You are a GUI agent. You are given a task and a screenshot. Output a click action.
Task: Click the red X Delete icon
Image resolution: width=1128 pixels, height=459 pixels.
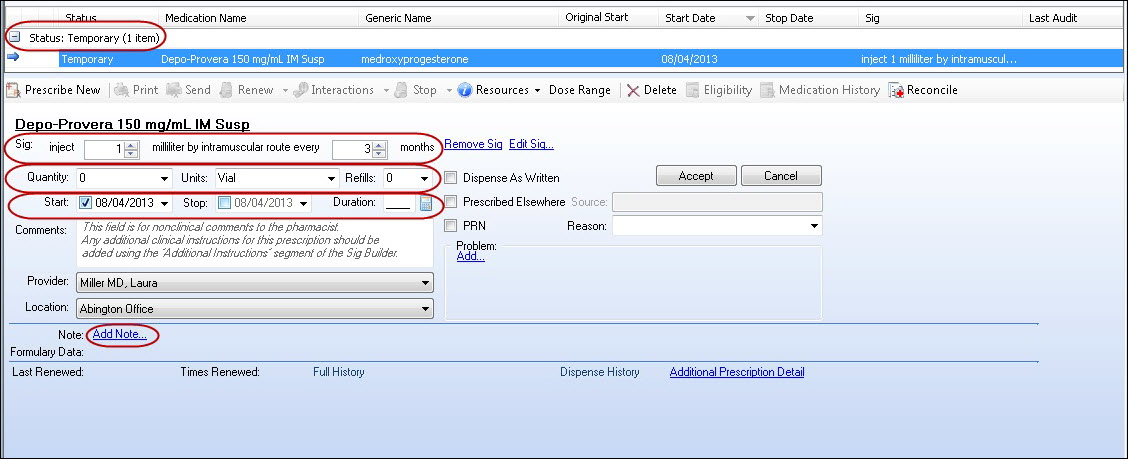click(633, 90)
